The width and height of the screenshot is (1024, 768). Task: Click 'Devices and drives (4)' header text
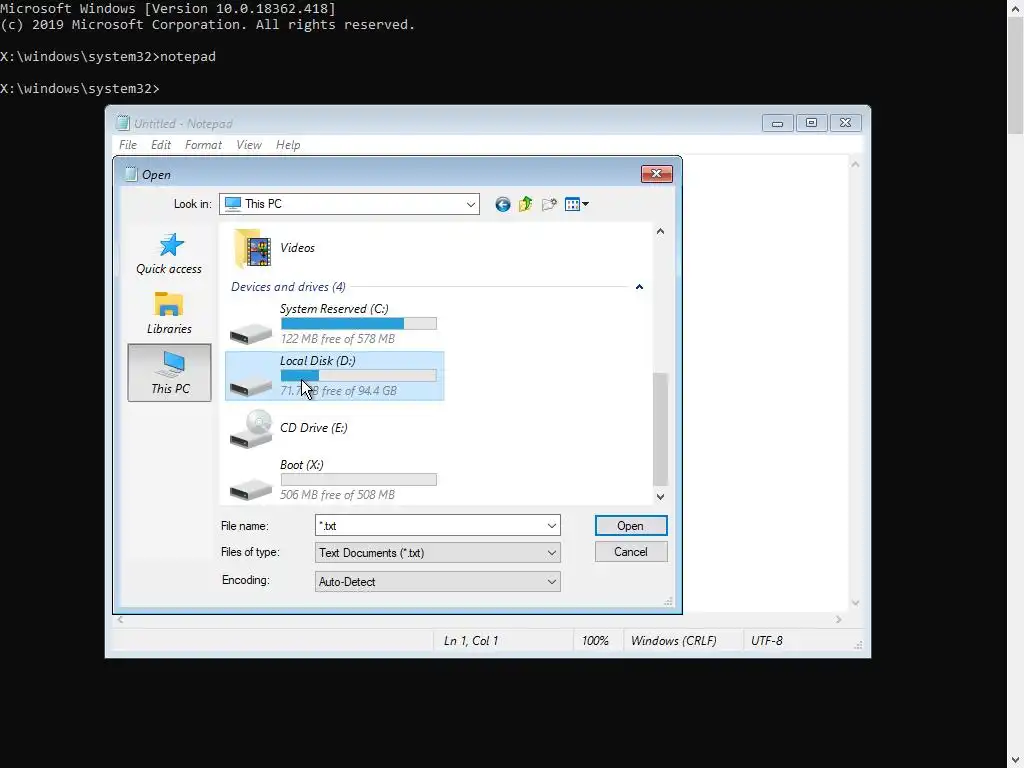[x=288, y=287]
